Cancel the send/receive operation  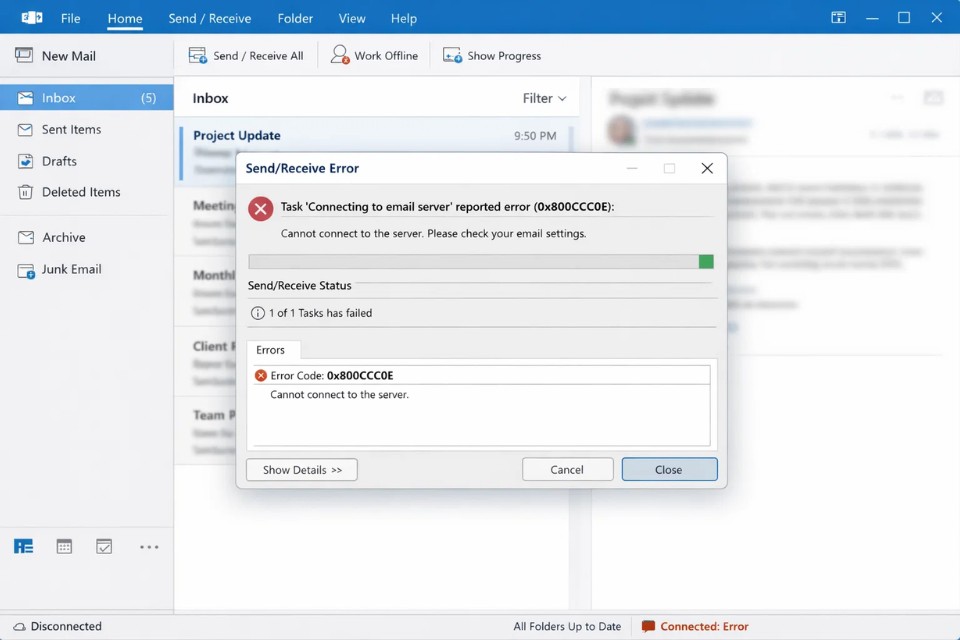[x=567, y=469]
